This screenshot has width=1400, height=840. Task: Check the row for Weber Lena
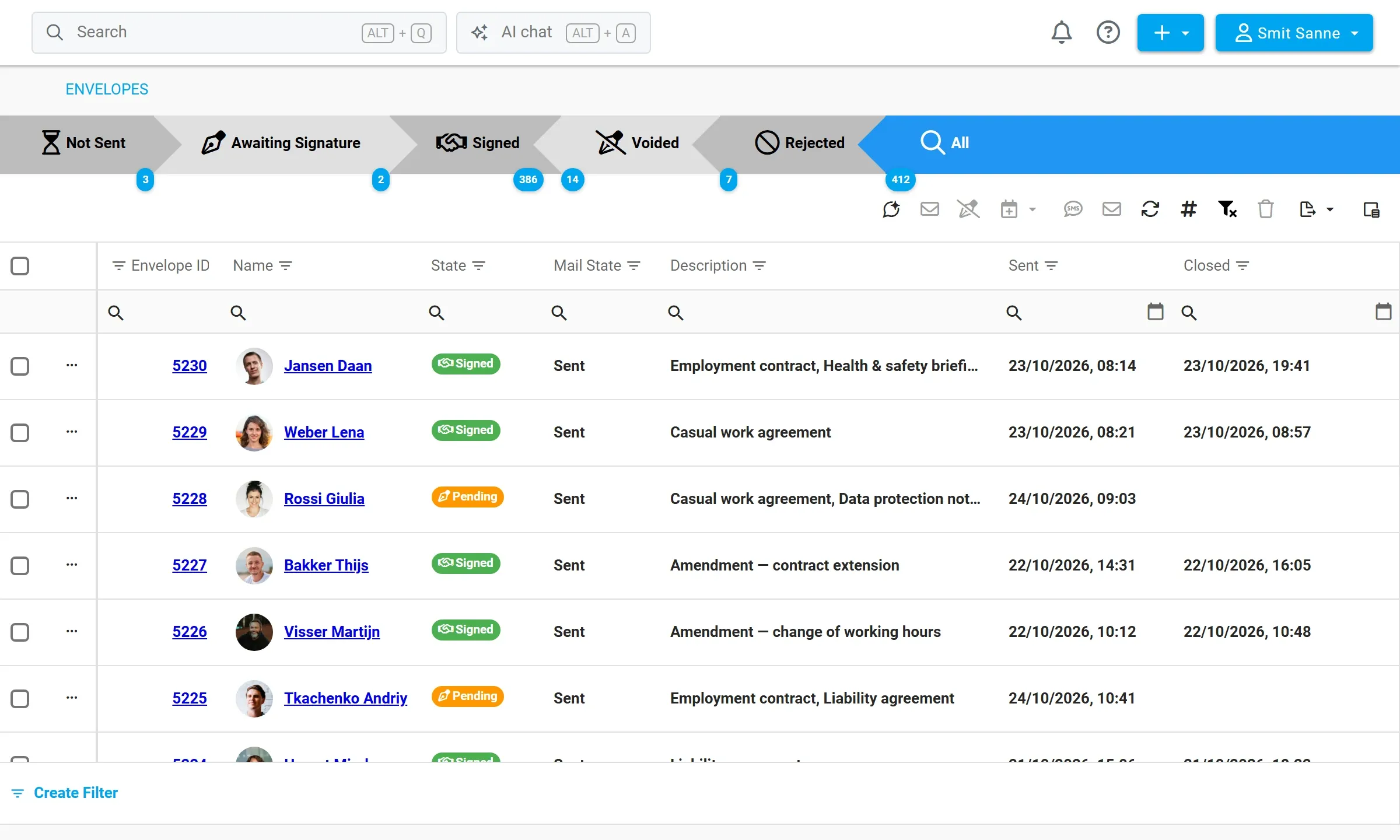coord(20,433)
